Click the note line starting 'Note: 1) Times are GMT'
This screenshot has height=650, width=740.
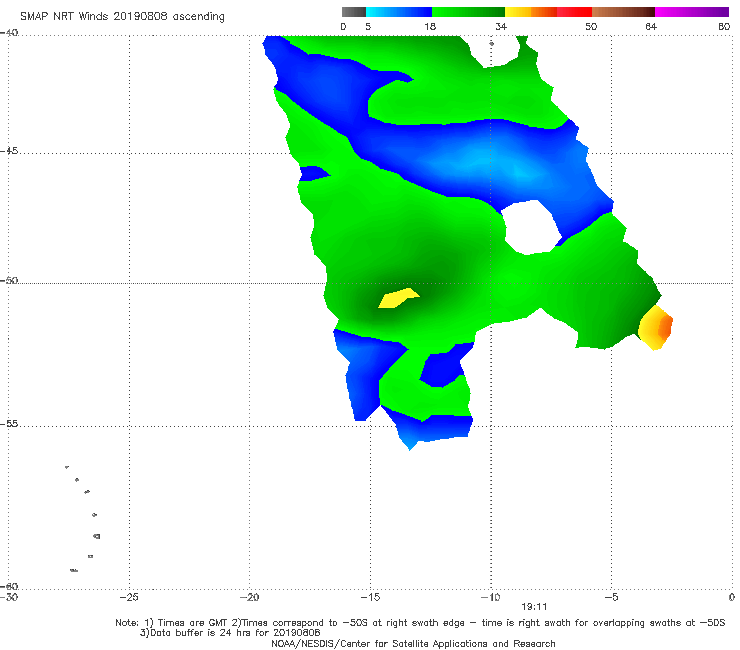tap(420, 623)
